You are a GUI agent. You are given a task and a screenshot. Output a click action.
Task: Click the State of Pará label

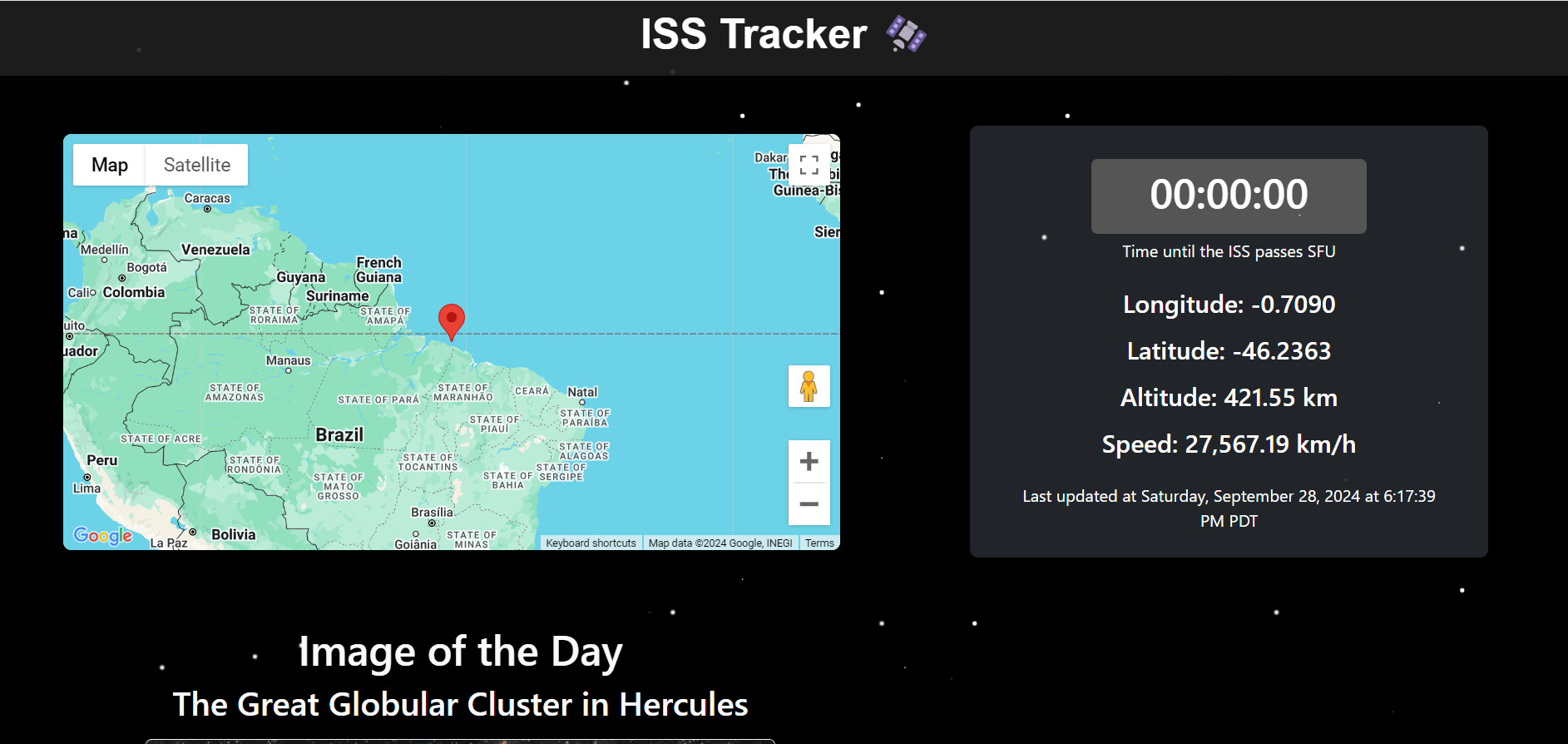378,400
